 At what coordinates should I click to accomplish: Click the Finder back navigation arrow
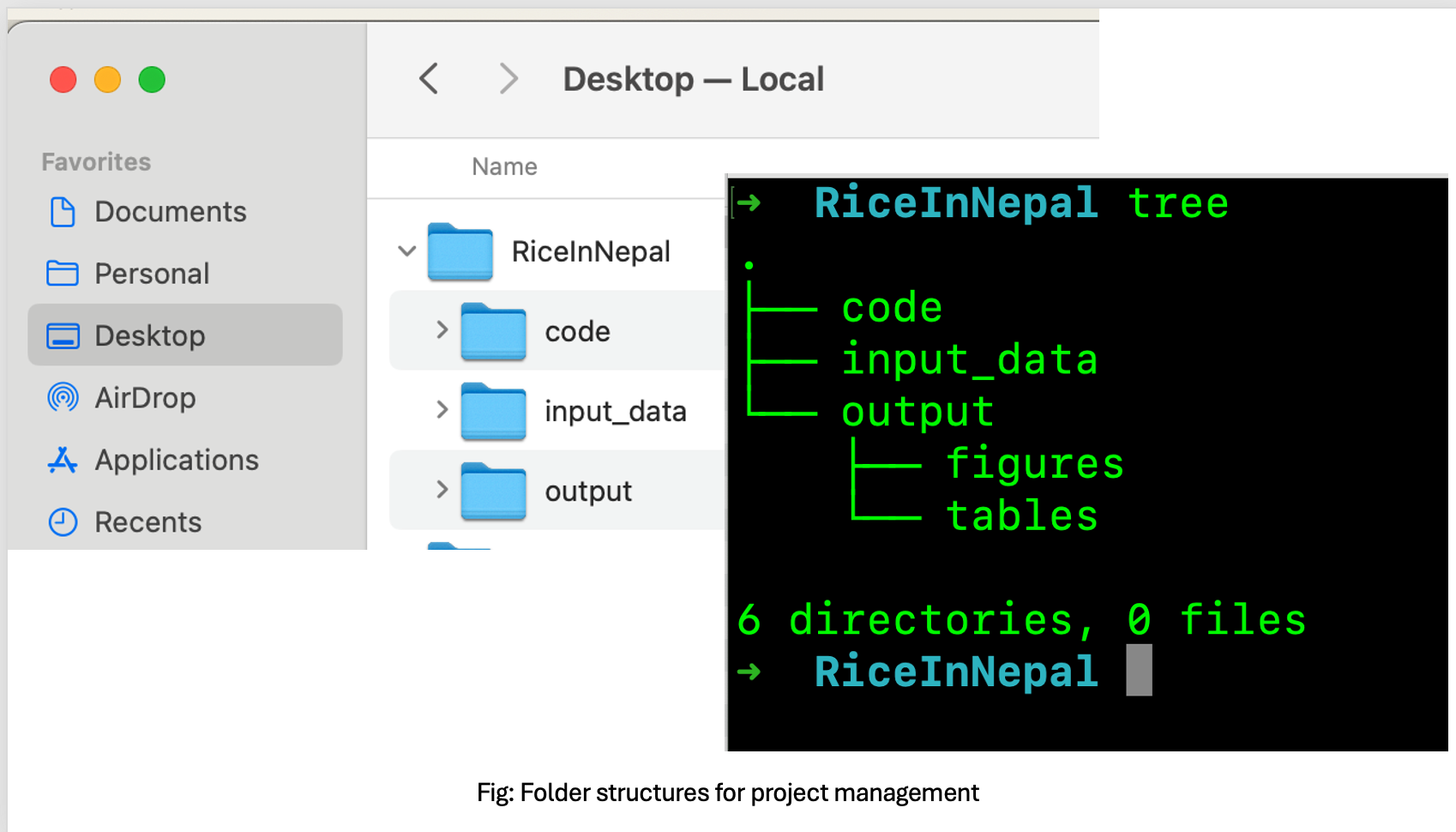[429, 79]
